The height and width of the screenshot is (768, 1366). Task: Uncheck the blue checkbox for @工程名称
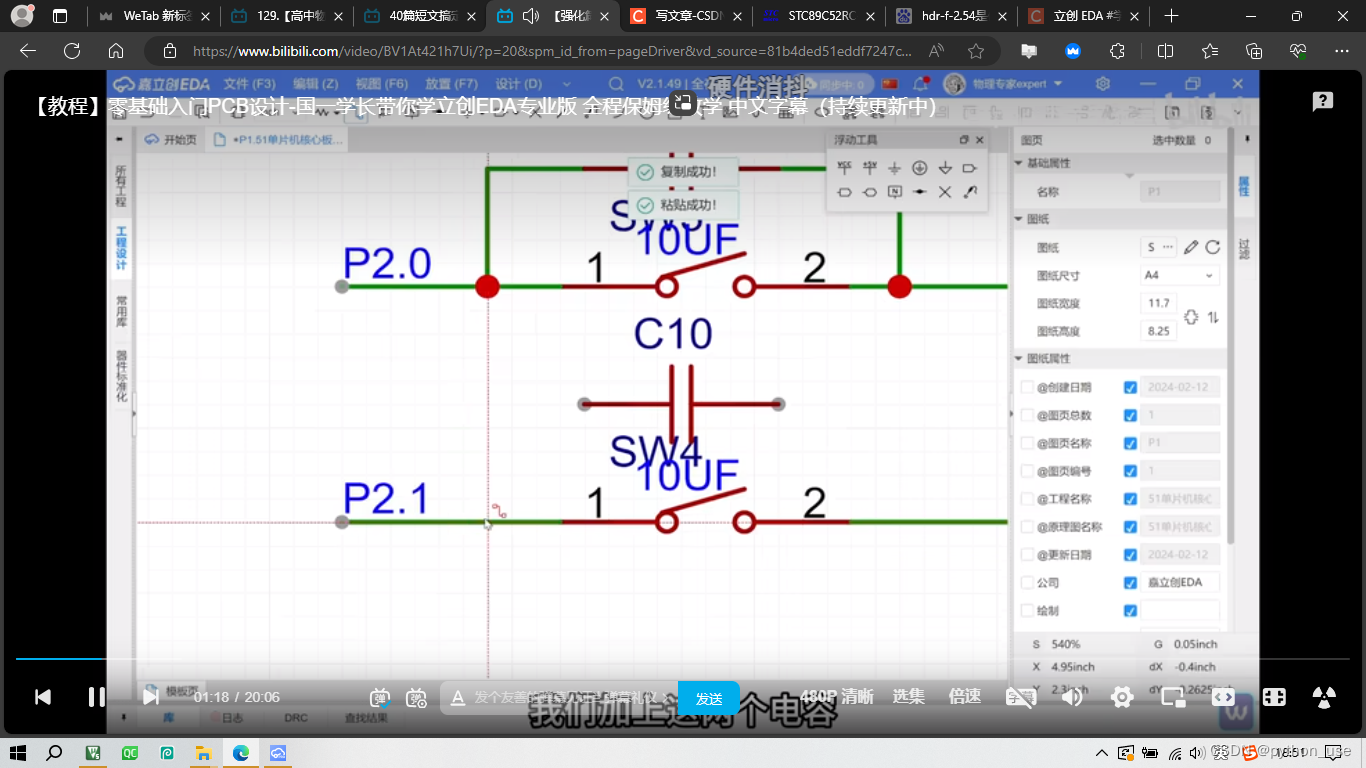(x=1130, y=499)
